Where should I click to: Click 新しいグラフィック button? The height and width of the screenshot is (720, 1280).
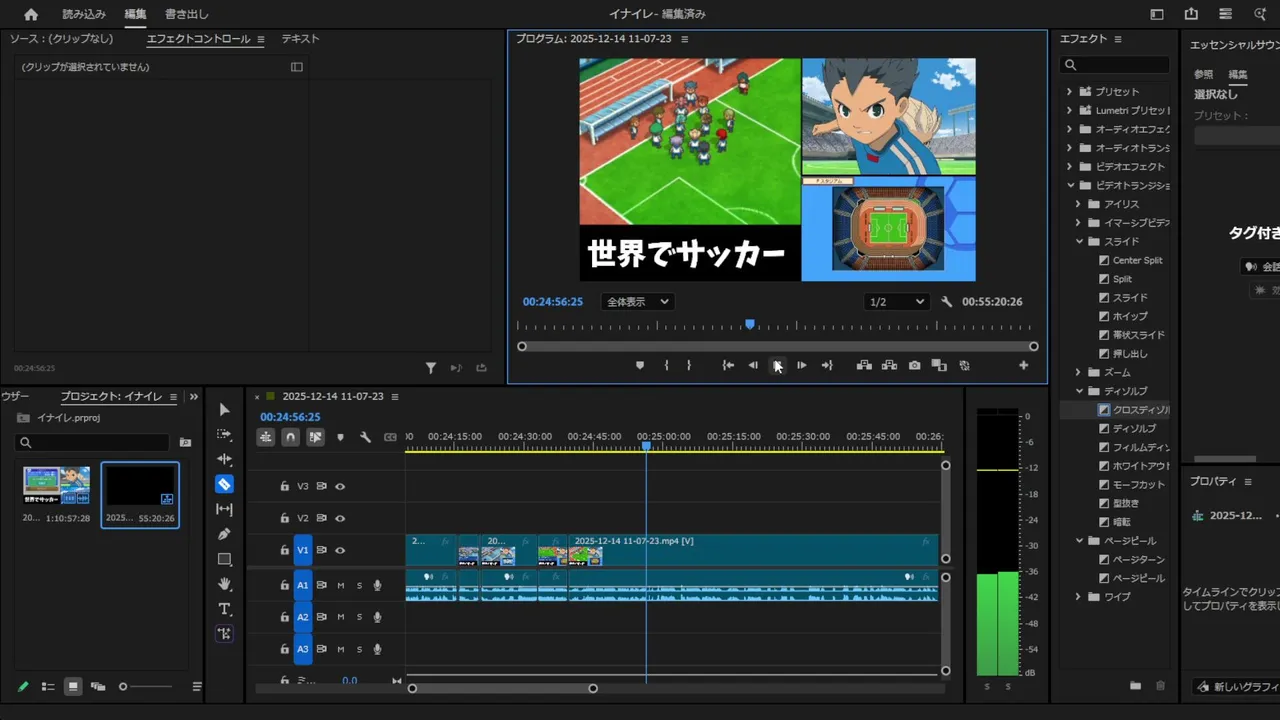[x=1237, y=687]
